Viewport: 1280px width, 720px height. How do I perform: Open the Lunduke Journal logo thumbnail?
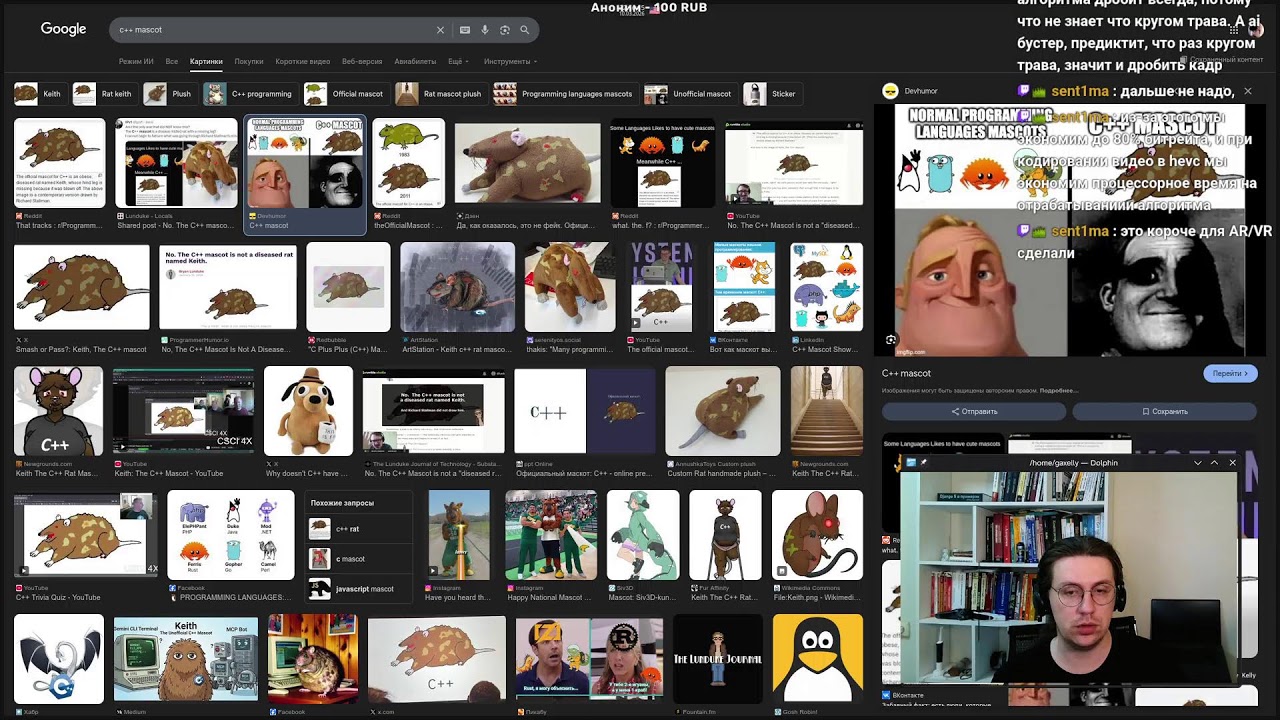click(x=718, y=658)
